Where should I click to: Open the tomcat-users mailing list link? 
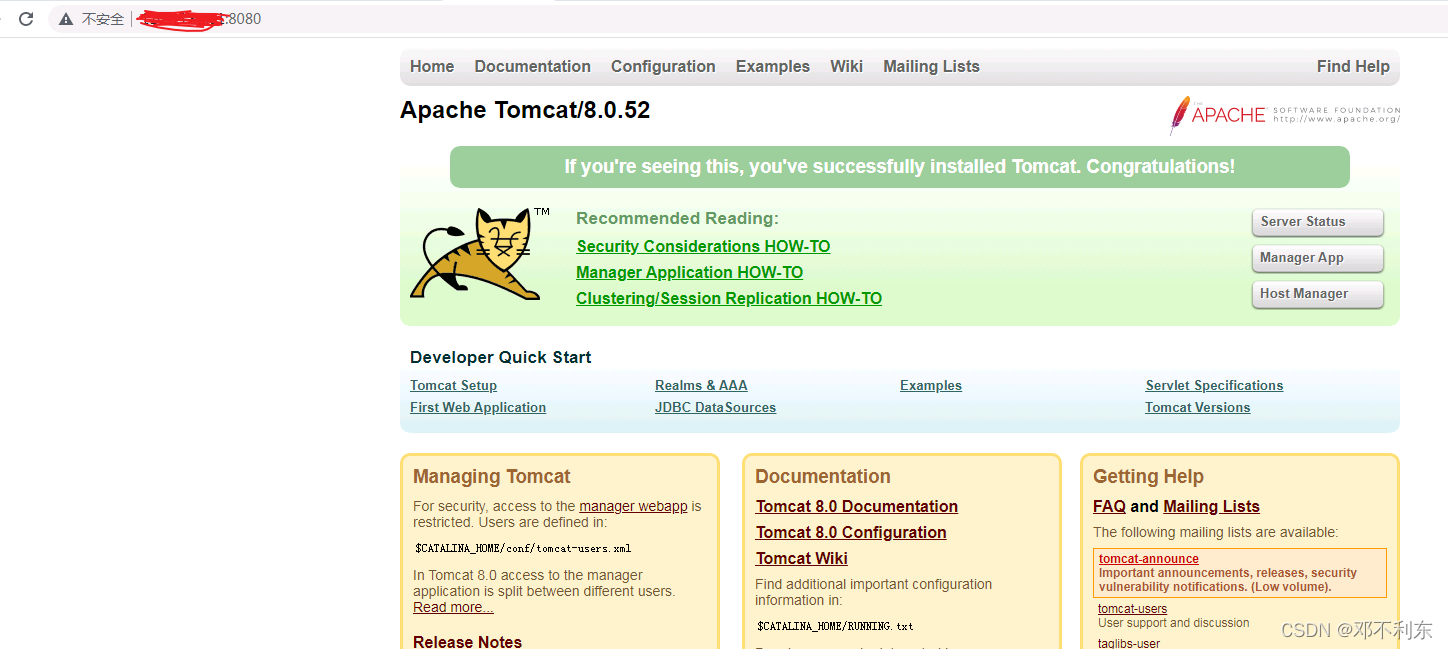pos(1132,609)
